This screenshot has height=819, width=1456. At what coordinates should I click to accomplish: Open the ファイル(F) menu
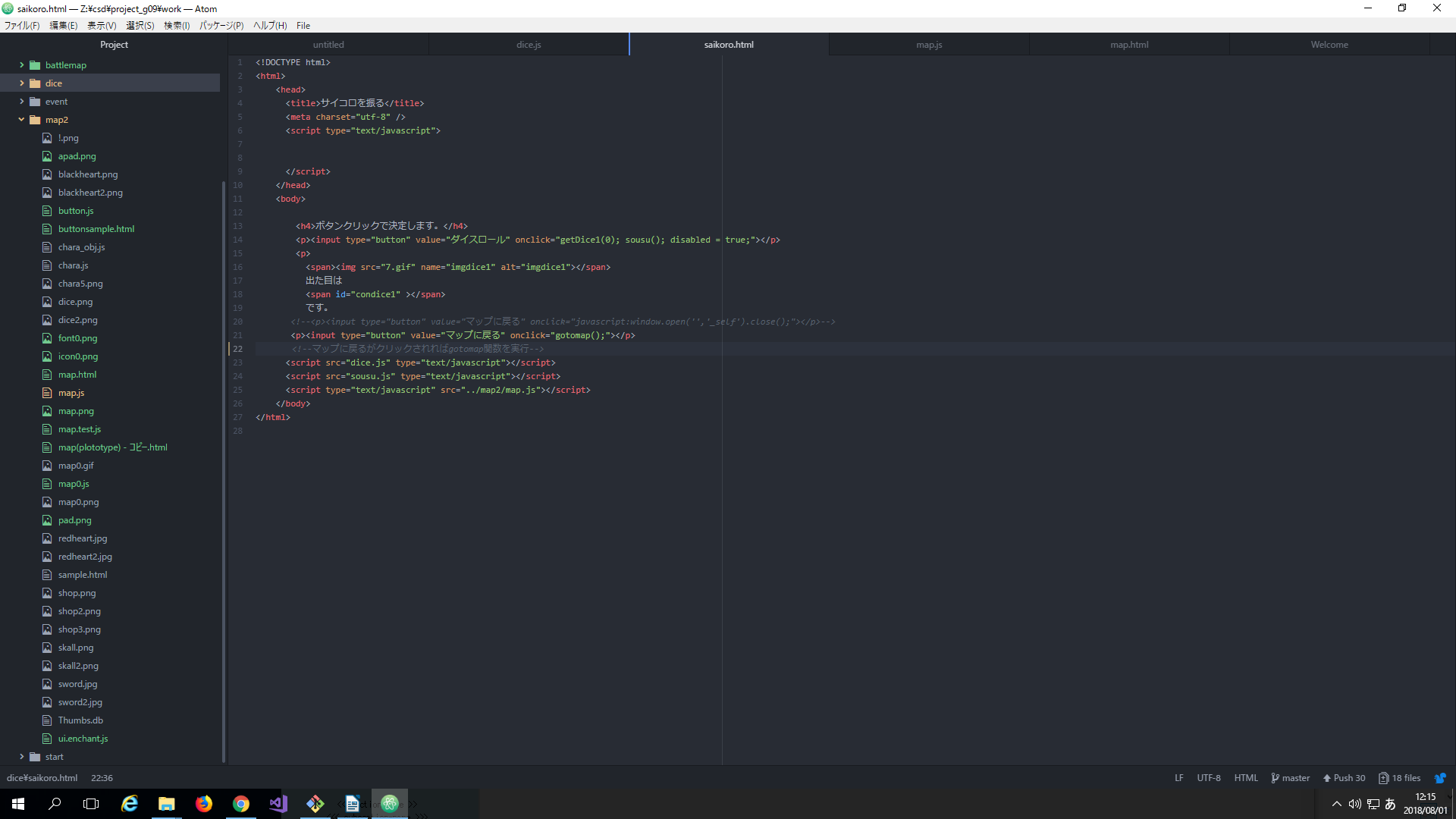(22, 25)
